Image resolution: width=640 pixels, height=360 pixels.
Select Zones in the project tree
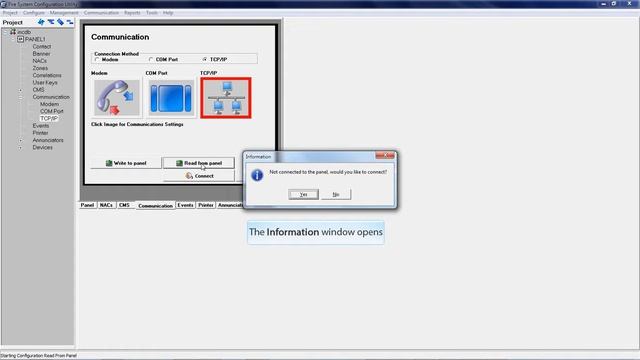(x=40, y=68)
